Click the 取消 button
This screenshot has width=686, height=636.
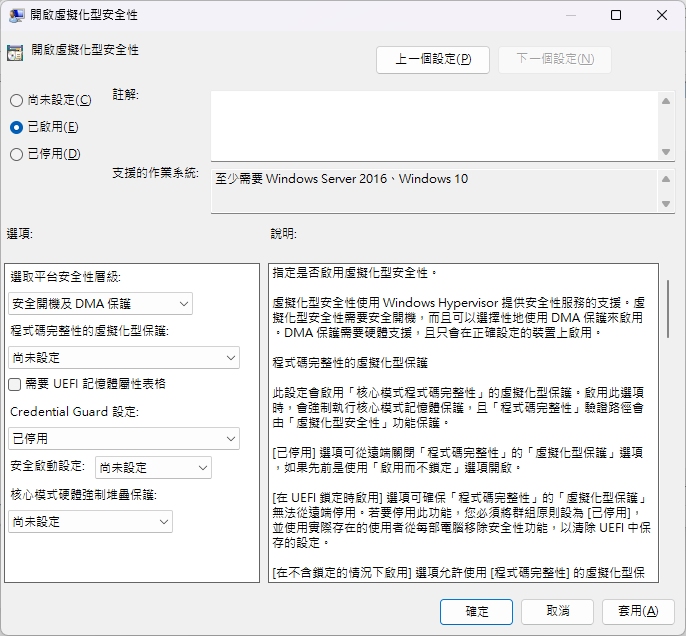tap(557, 612)
